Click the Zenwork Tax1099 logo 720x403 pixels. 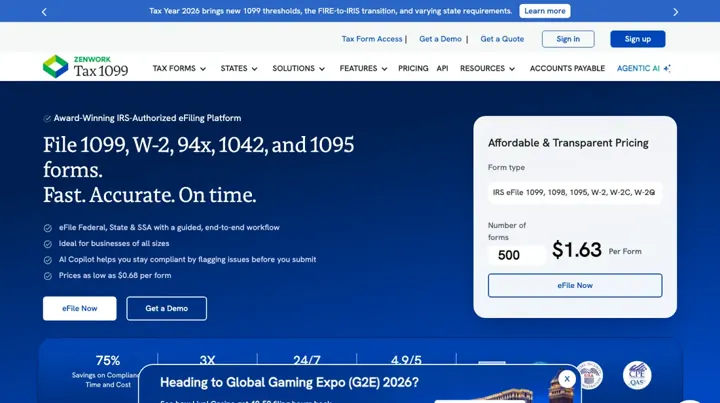point(85,67)
